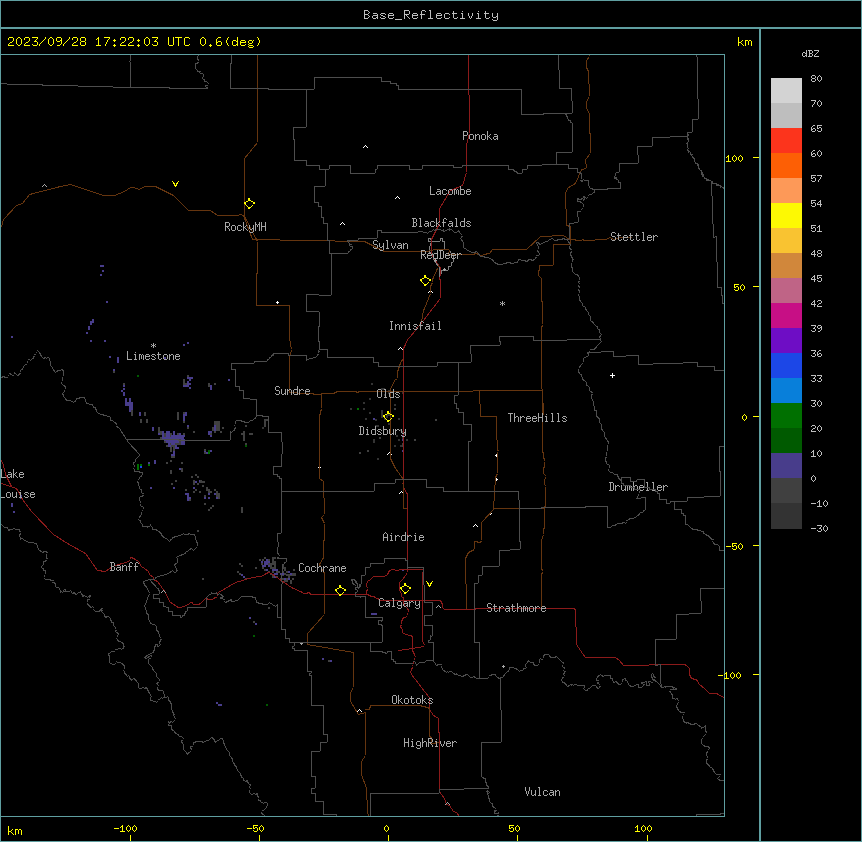Click the Calgary city label

coord(399,603)
